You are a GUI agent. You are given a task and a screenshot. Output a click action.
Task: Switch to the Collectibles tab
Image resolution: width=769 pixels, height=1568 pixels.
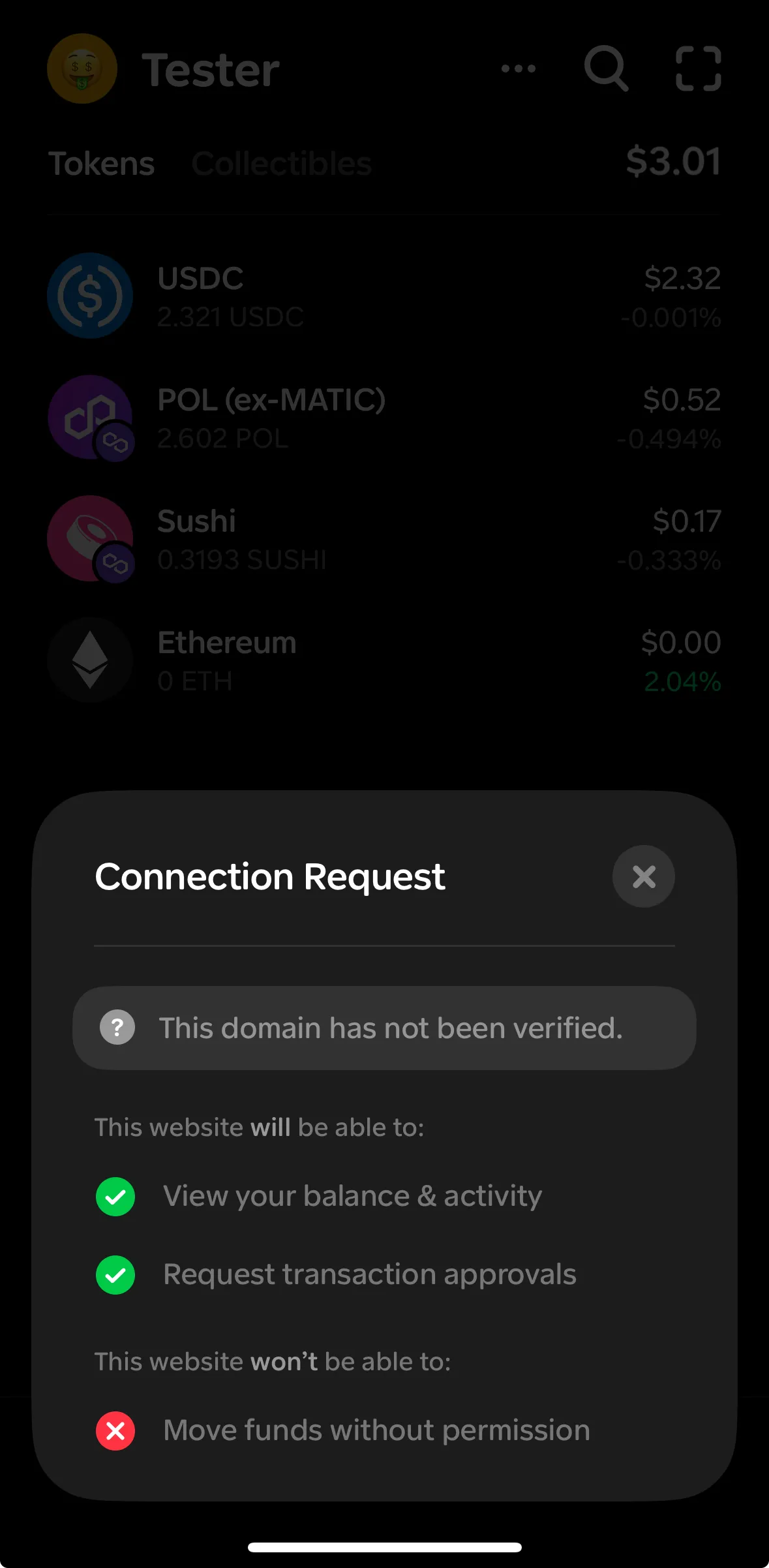pyautogui.click(x=281, y=164)
